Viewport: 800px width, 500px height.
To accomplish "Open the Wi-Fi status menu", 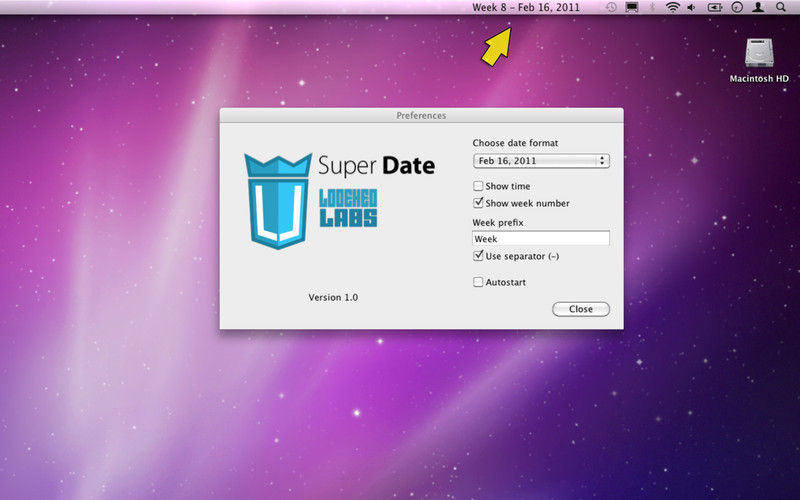I will pos(673,7).
